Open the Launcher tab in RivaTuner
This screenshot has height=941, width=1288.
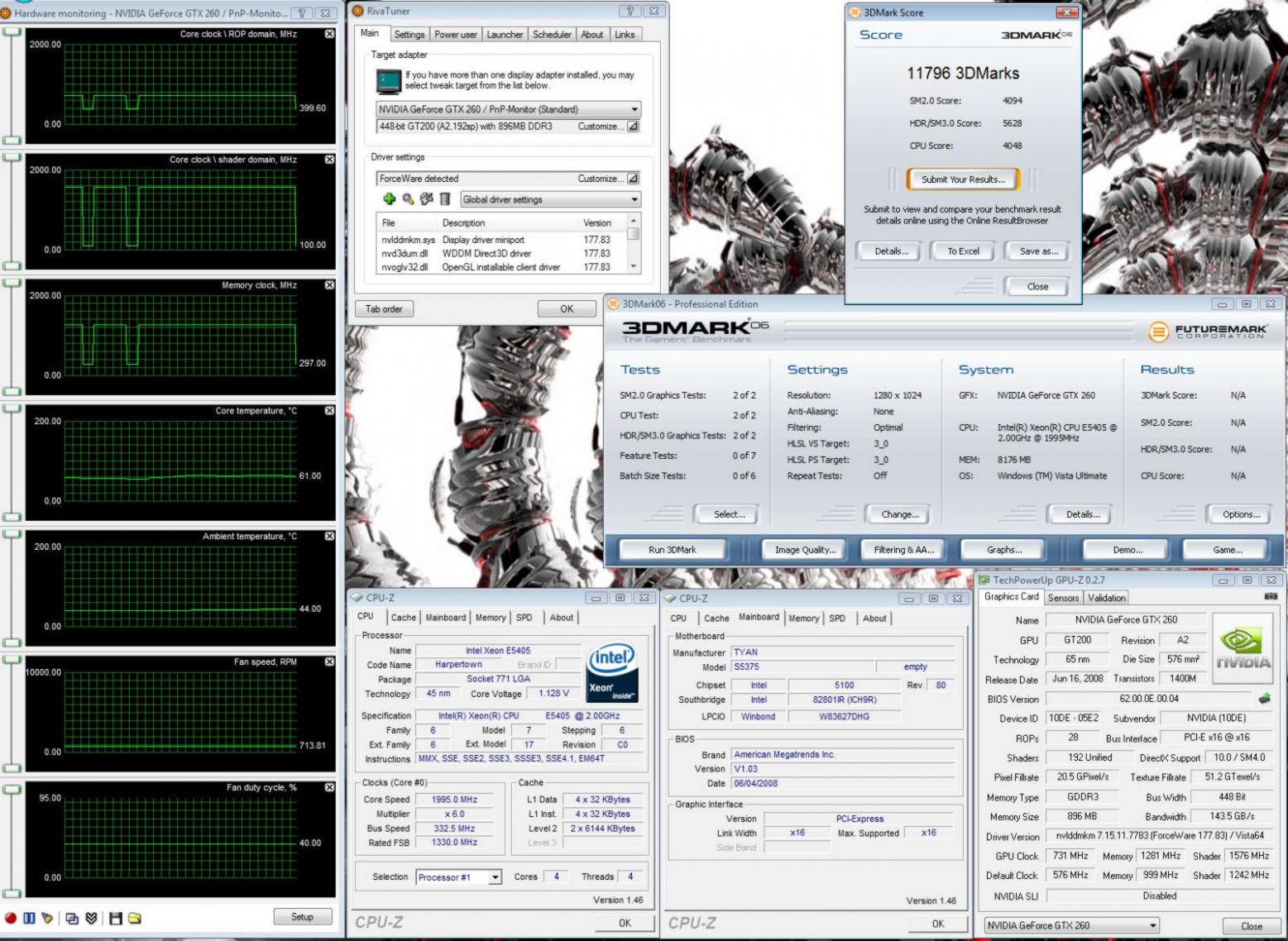(x=505, y=35)
